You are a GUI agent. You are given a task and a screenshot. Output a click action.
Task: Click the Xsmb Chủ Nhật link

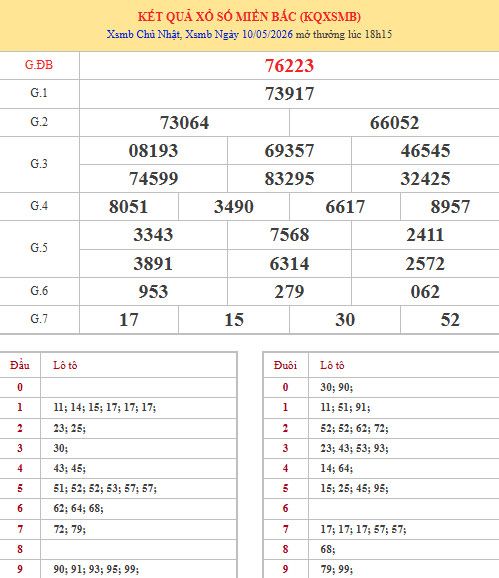point(143,34)
